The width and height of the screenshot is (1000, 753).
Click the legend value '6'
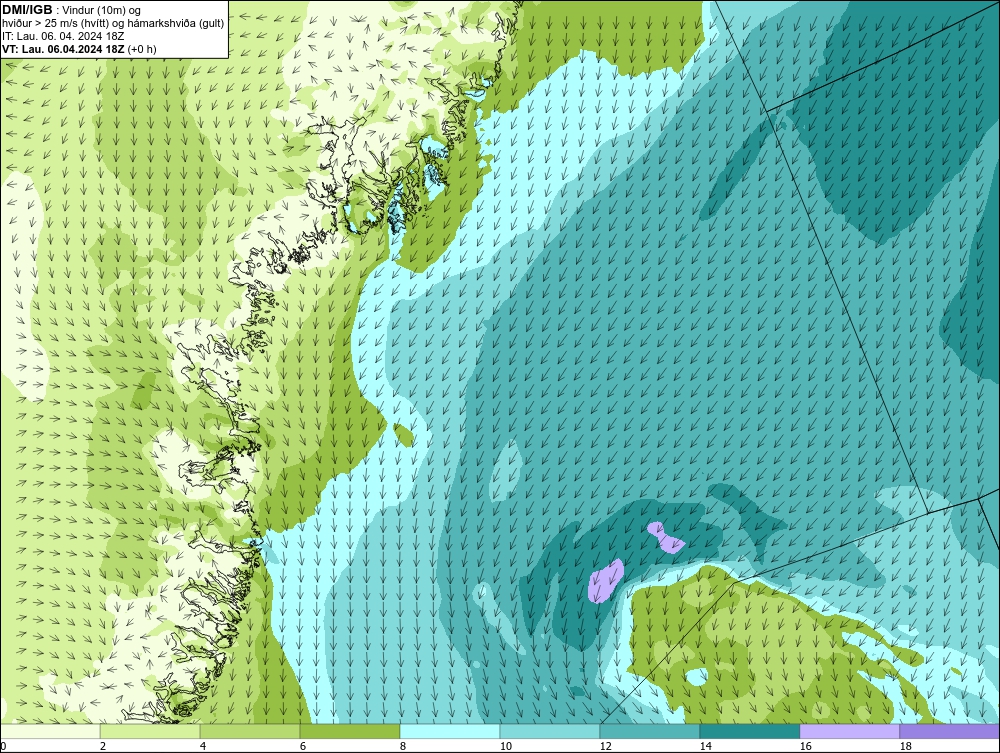(x=302, y=746)
